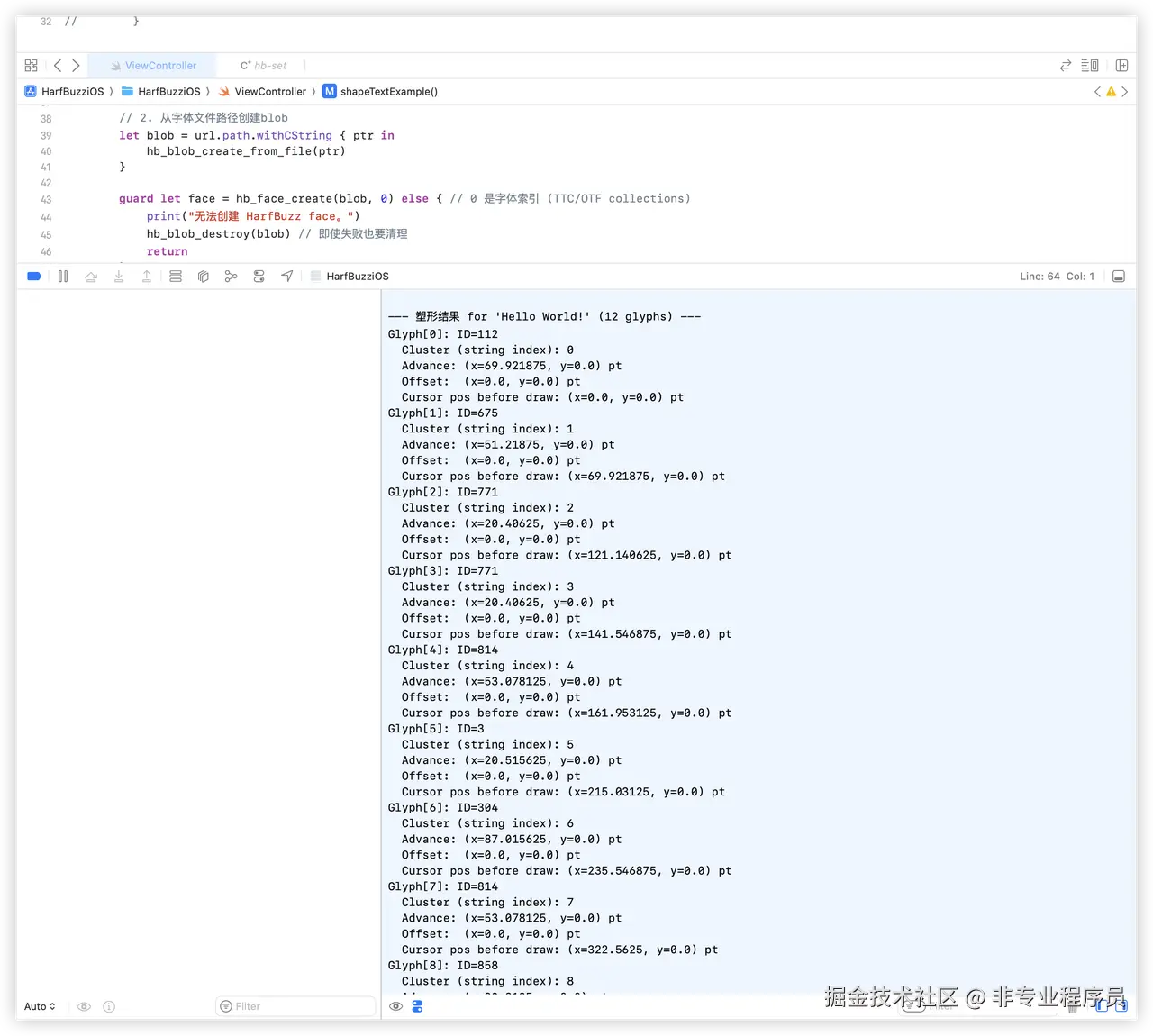Click the Glyph[0]: ID=112 console line
The height and width of the screenshot is (1036, 1153).
point(443,334)
